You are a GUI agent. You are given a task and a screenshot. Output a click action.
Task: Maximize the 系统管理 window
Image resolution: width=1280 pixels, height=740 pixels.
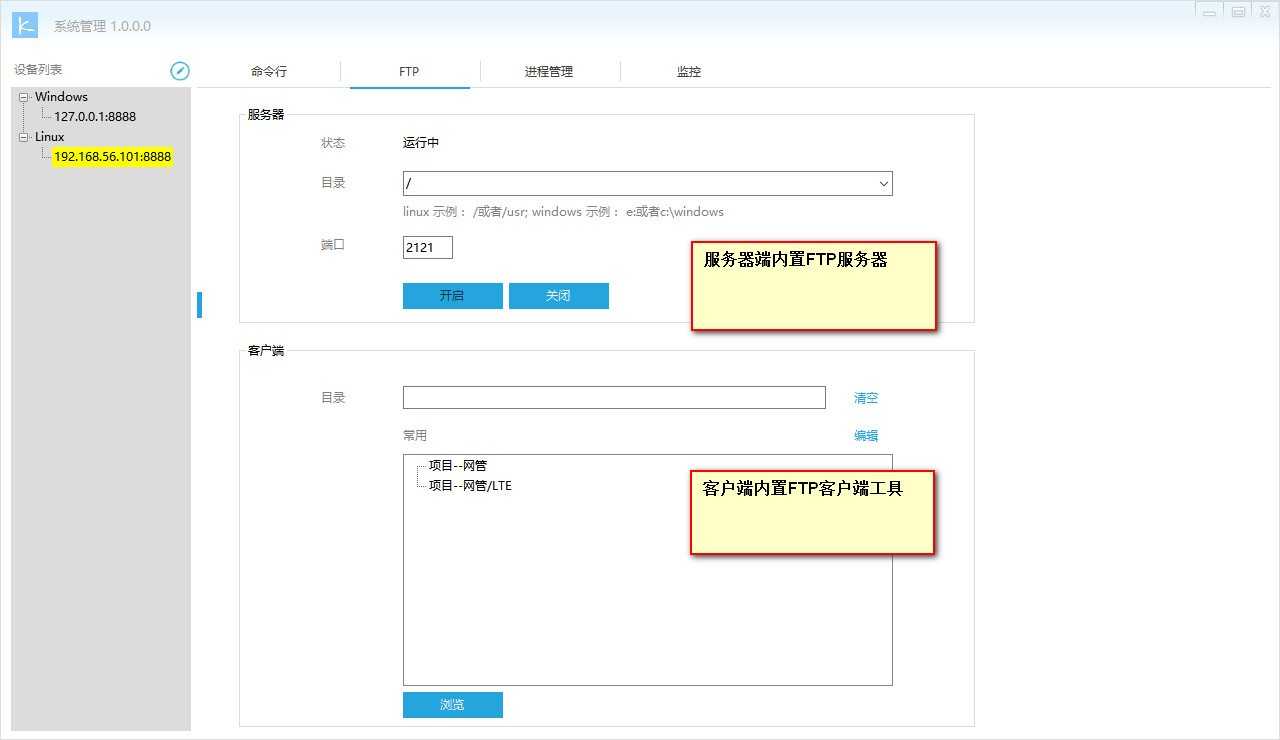1238,11
